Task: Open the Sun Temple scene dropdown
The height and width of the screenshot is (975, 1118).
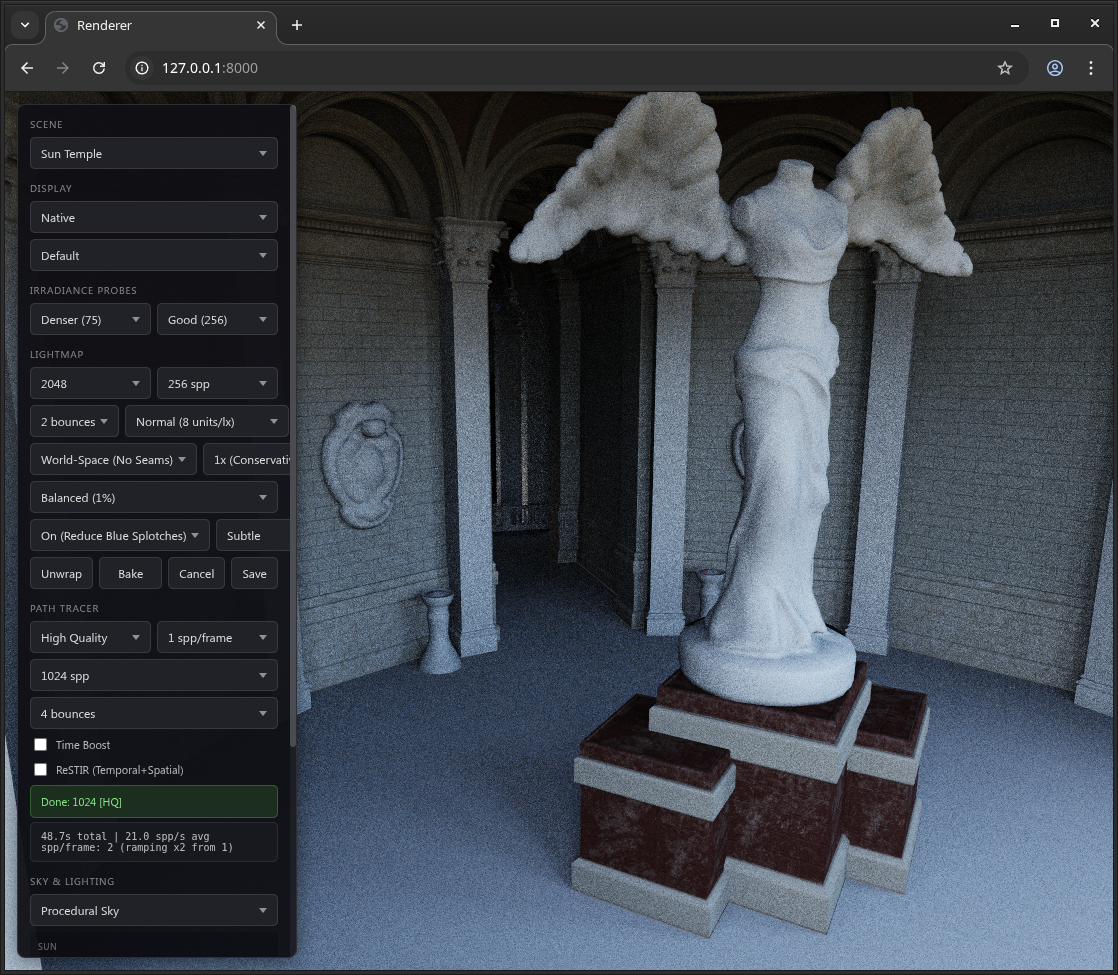Action: tap(154, 154)
